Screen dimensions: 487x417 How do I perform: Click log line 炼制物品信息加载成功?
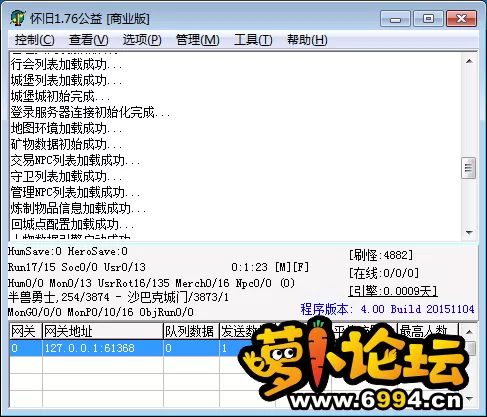(x=78, y=208)
